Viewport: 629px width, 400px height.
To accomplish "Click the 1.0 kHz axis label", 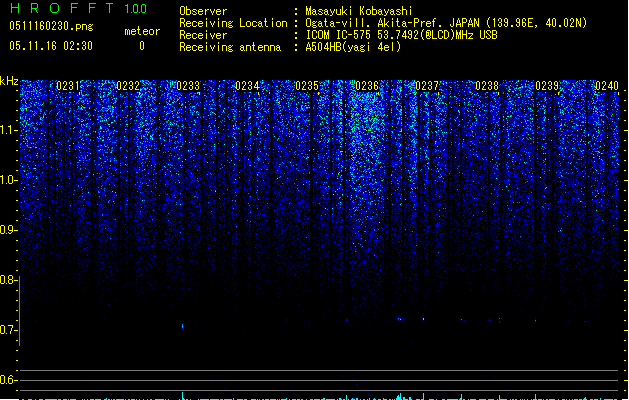I will [x=8, y=180].
